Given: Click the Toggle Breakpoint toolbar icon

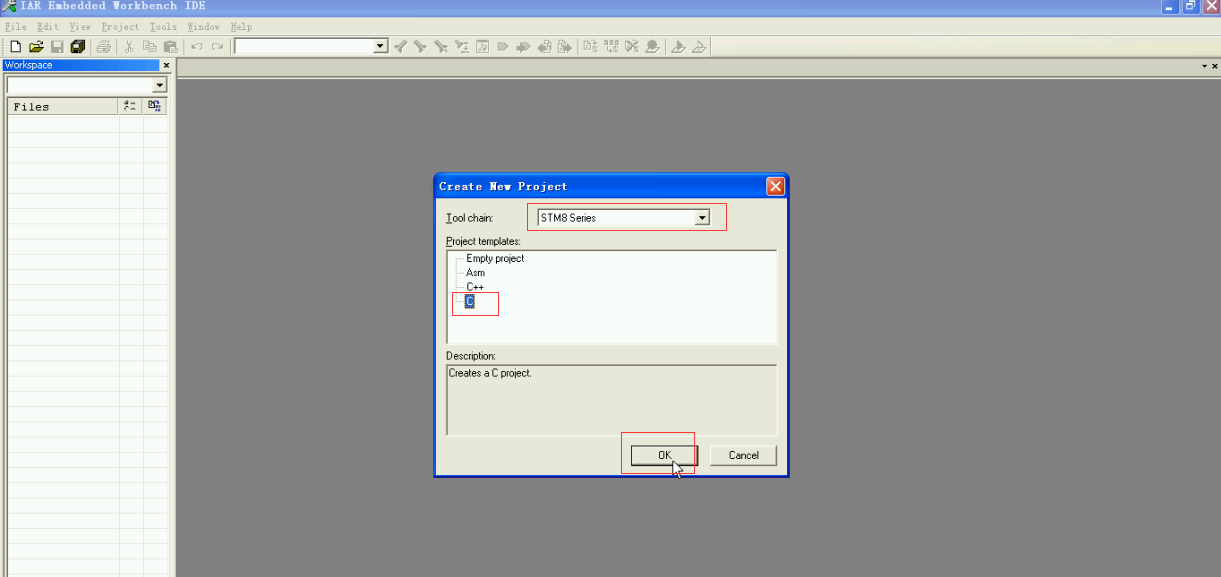Looking at the screenshot, I should click(653, 47).
